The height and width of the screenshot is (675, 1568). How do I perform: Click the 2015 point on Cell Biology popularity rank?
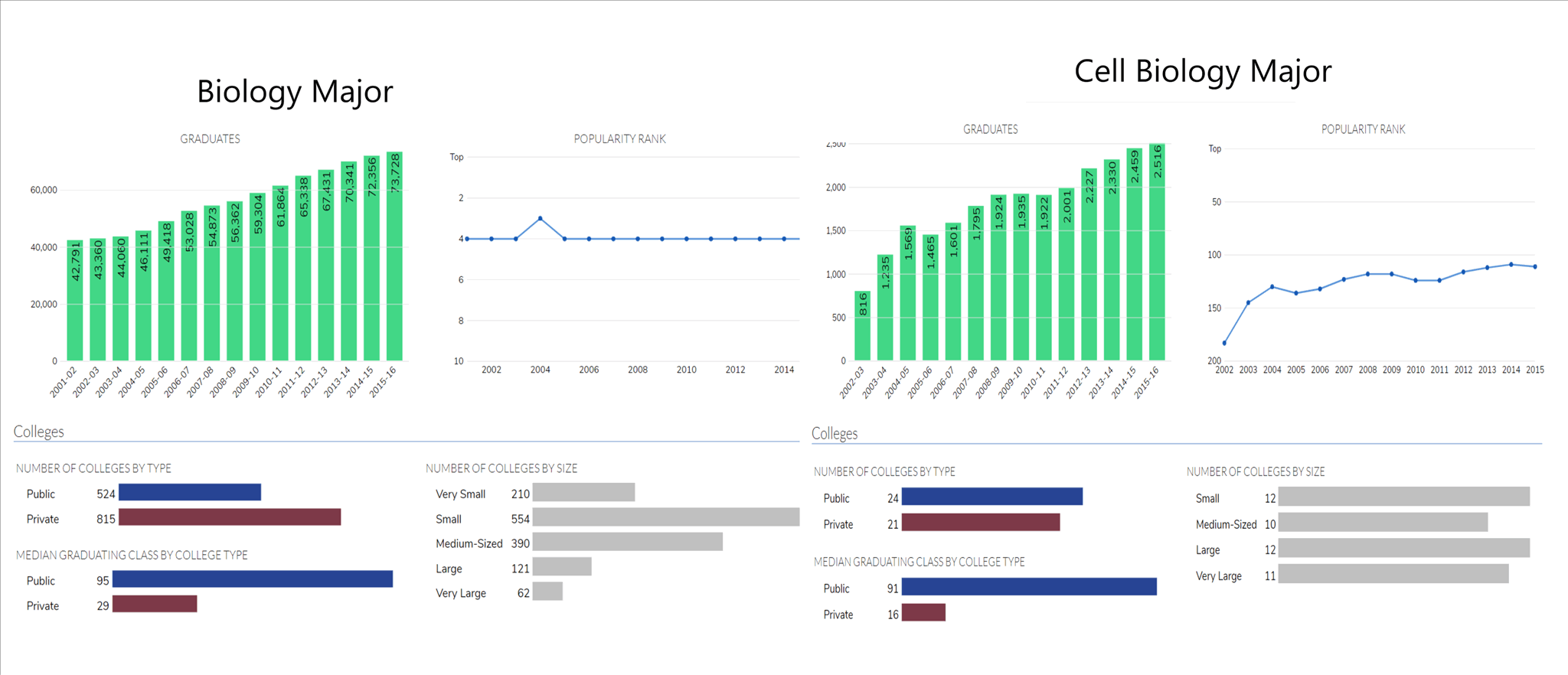(1535, 266)
